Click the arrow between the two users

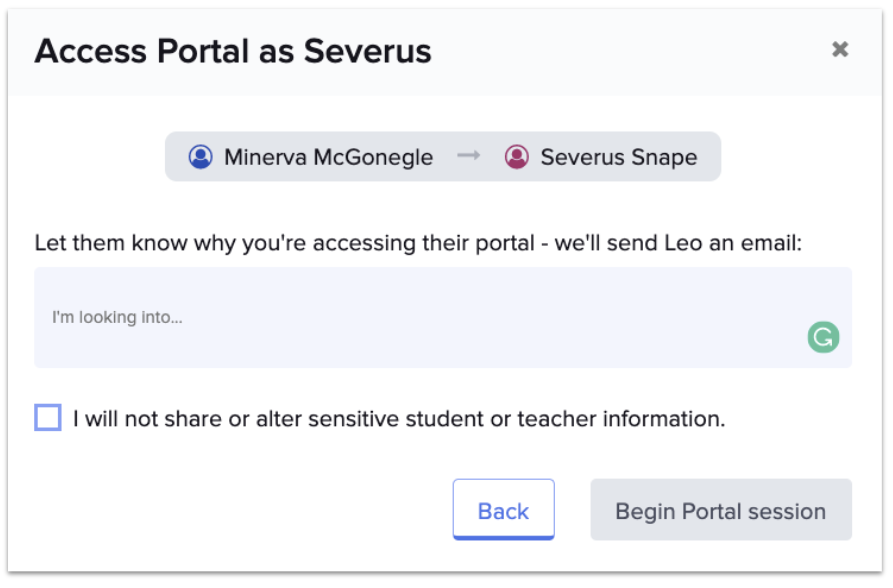(x=469, y=157)
